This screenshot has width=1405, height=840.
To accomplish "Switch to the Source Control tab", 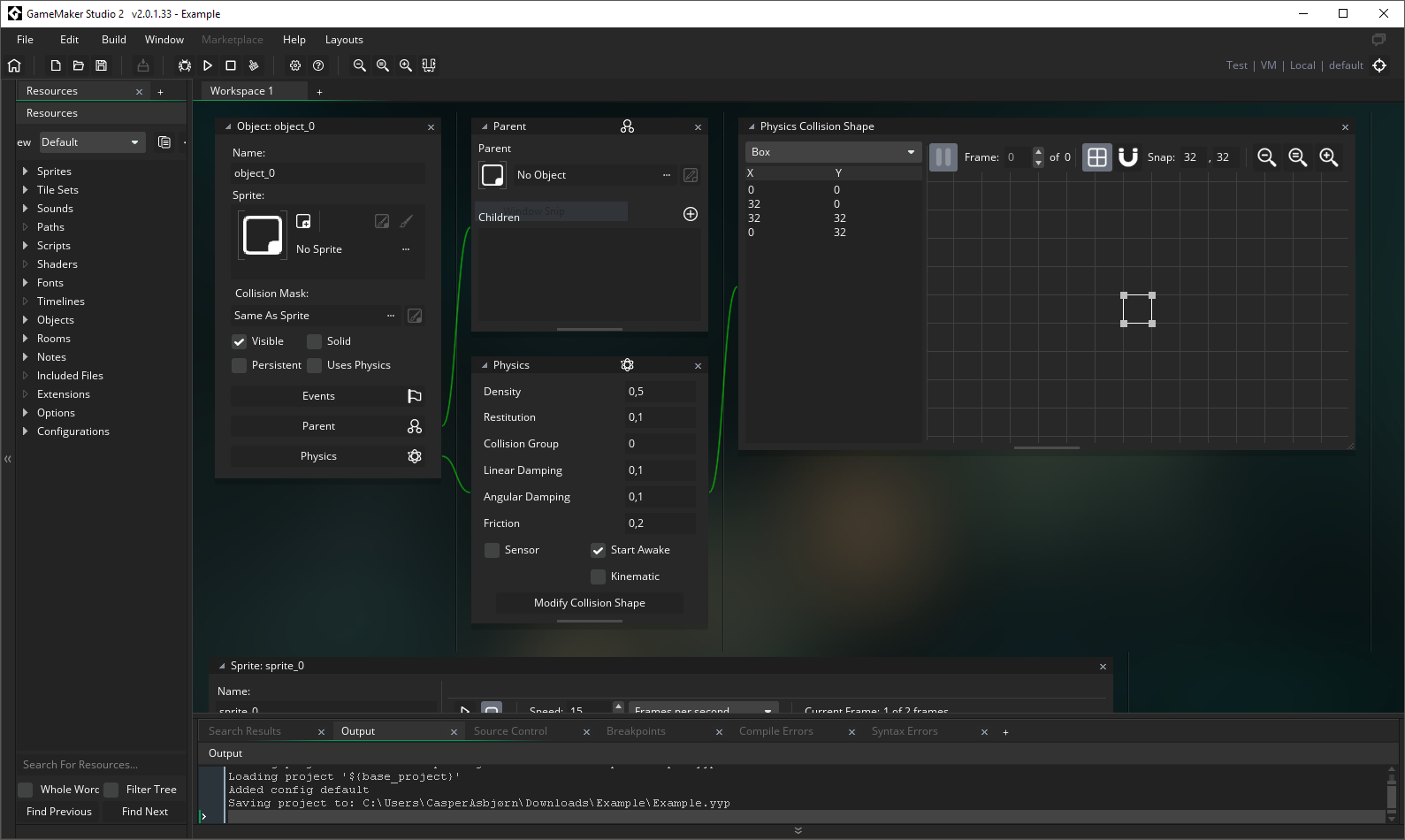I will tap(510, 731).
